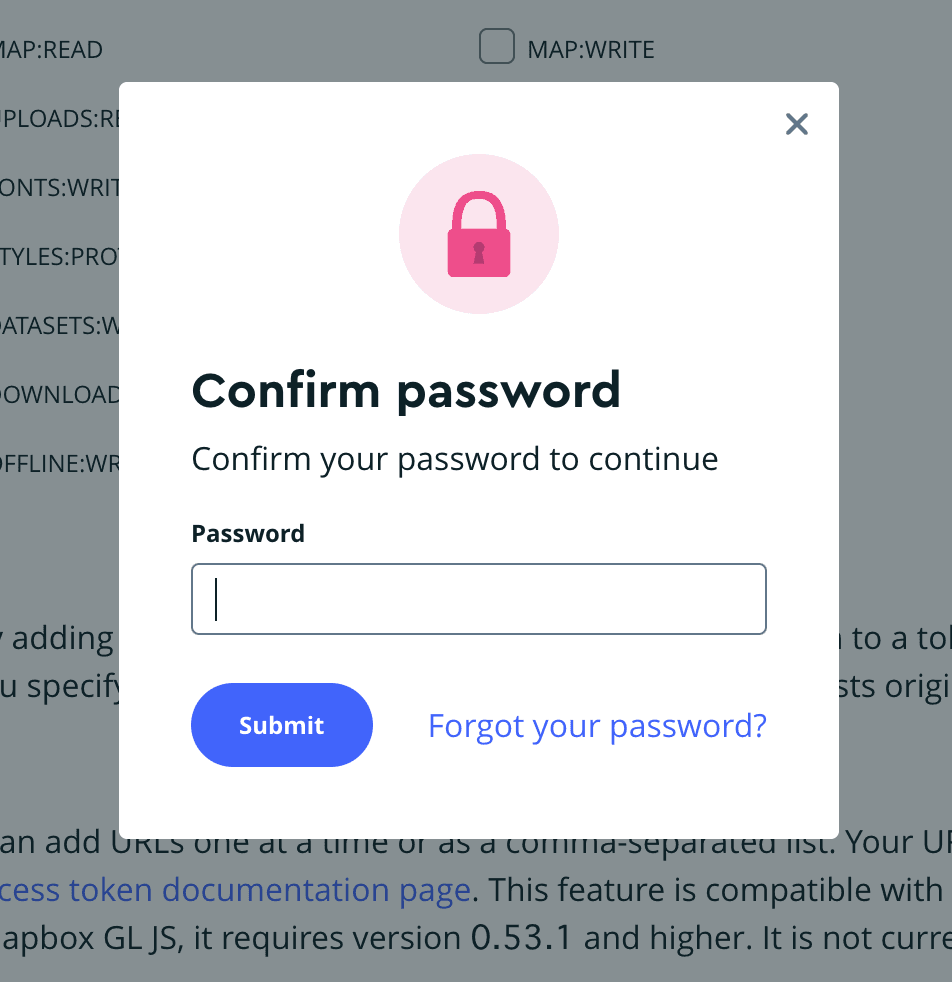Open the Forgot your password? link
Viewport: 952px width, 982px height.
598,726
